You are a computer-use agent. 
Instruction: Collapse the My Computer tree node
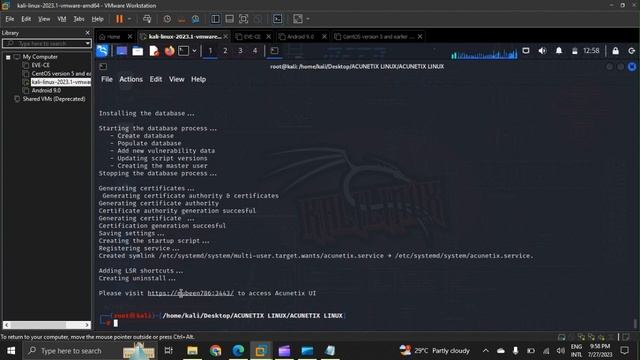coord(8,57)
